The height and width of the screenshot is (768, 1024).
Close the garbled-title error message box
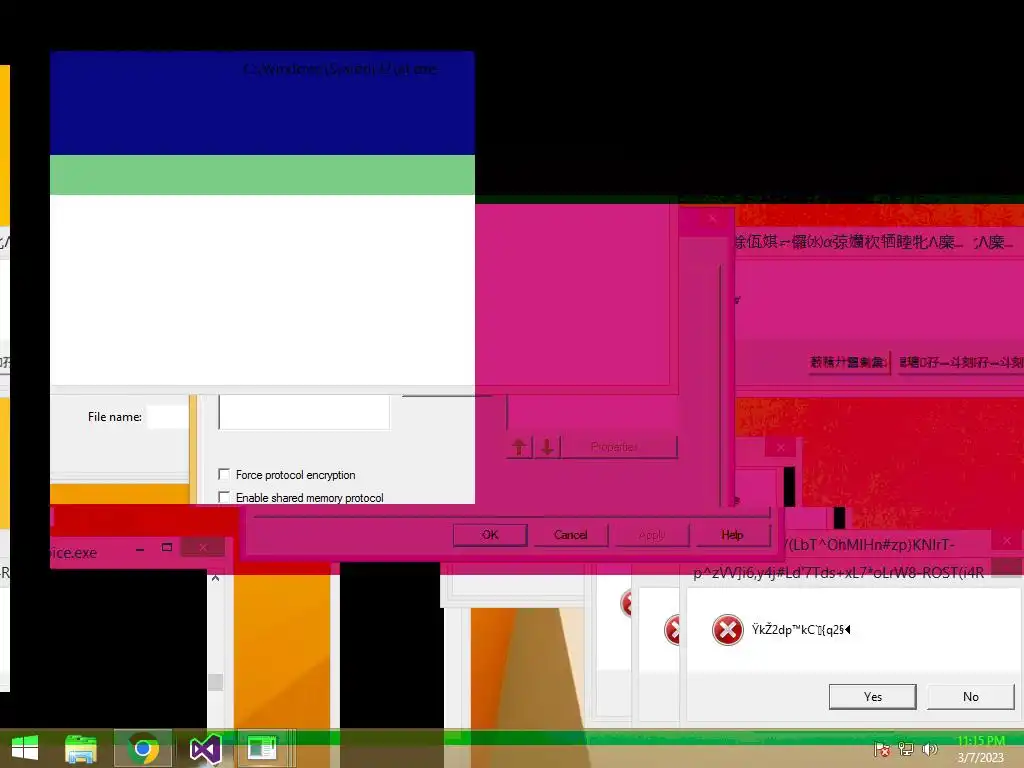(1006, 541)
